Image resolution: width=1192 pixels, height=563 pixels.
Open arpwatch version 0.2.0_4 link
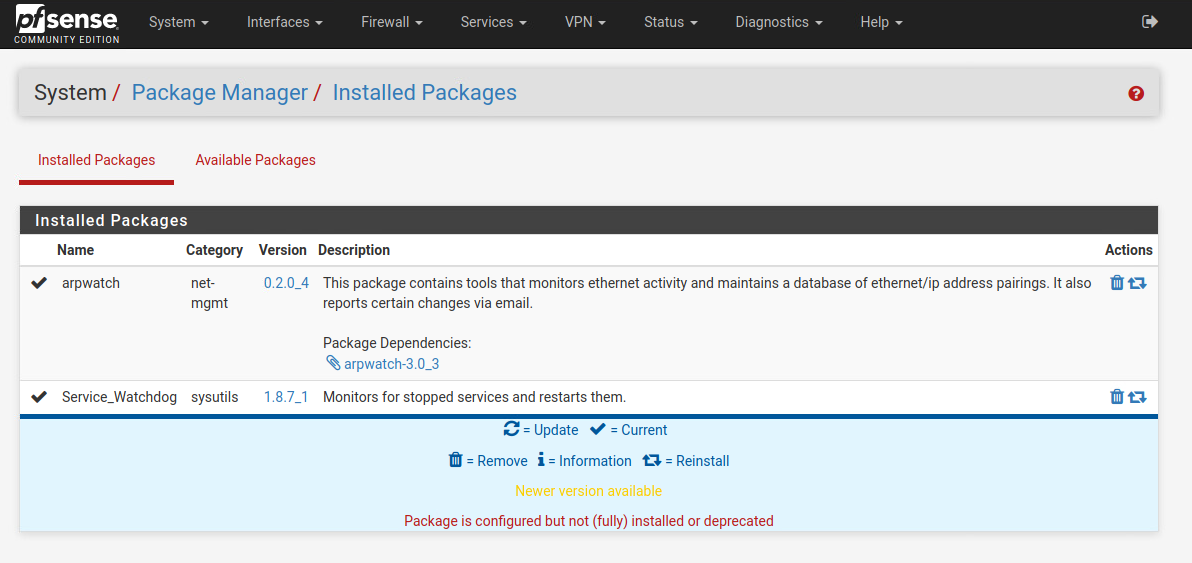[287, 283]
